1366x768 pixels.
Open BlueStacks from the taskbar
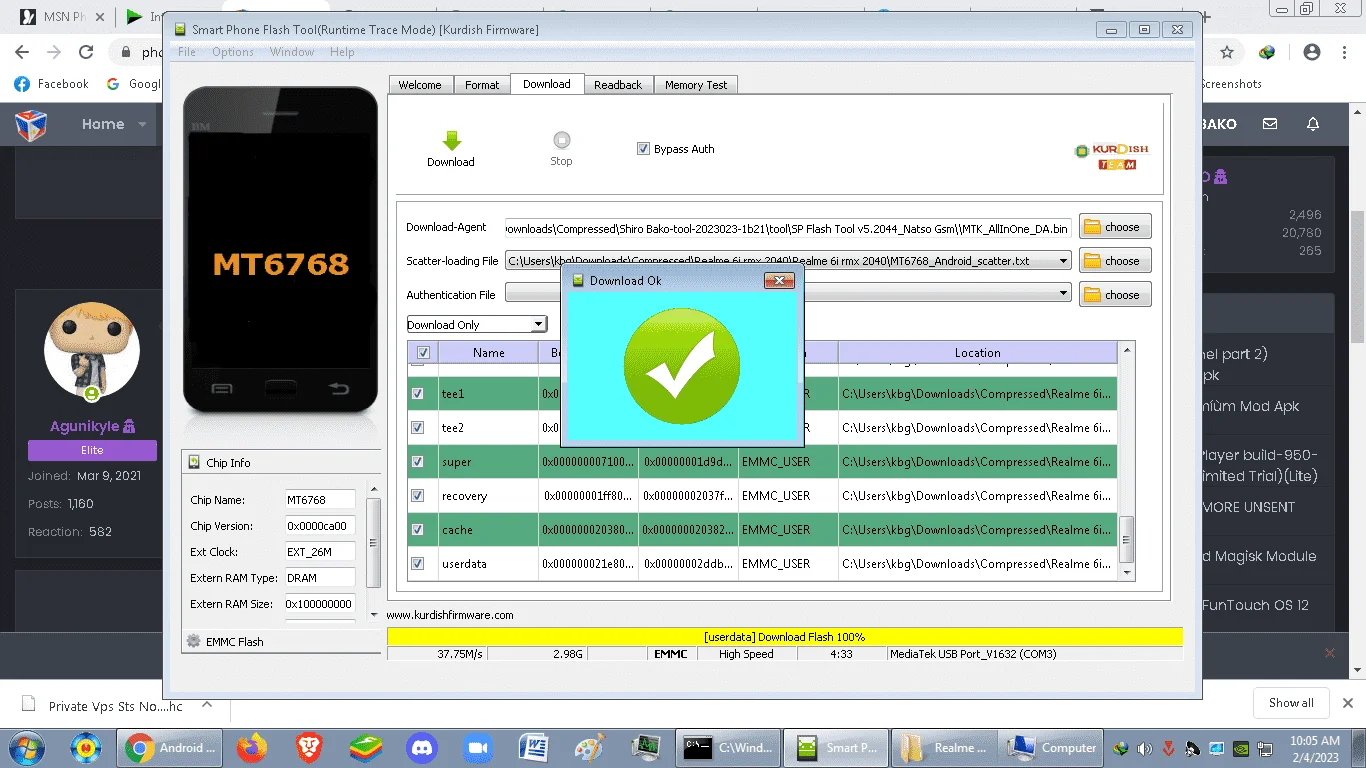[366, 747]
